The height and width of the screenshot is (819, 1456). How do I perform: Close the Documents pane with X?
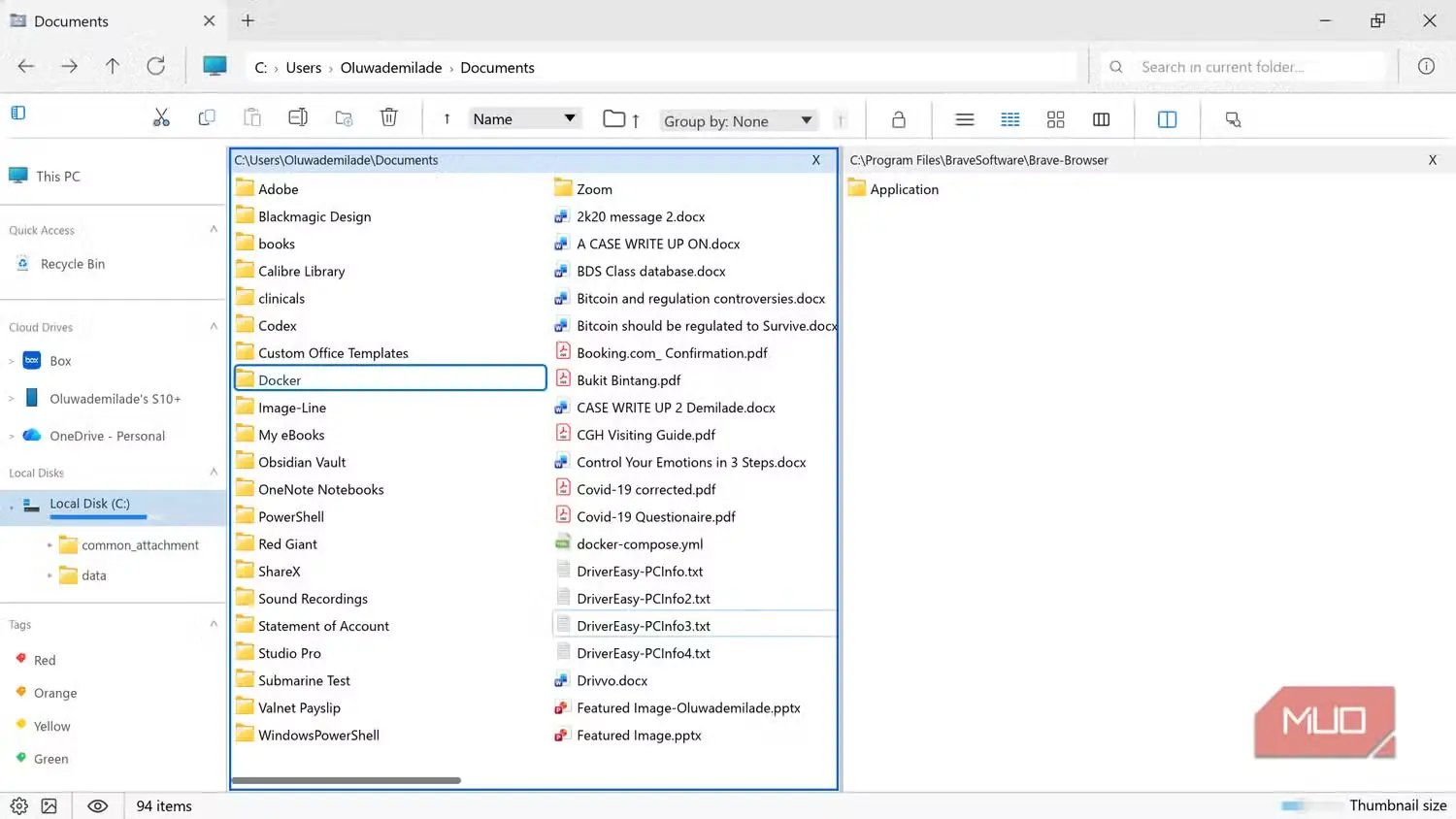click(816, 160)
